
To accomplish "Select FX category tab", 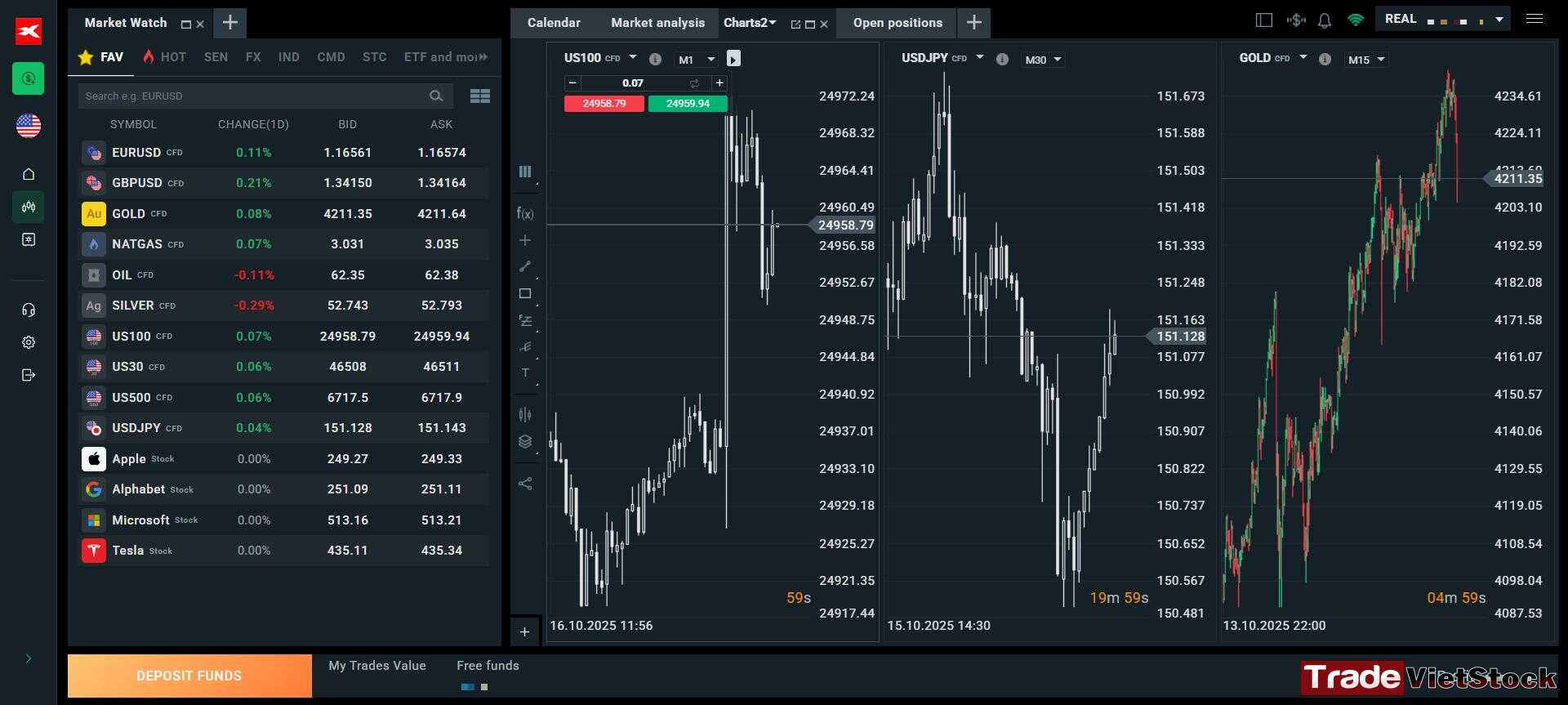I will click(x=253, y=57).
